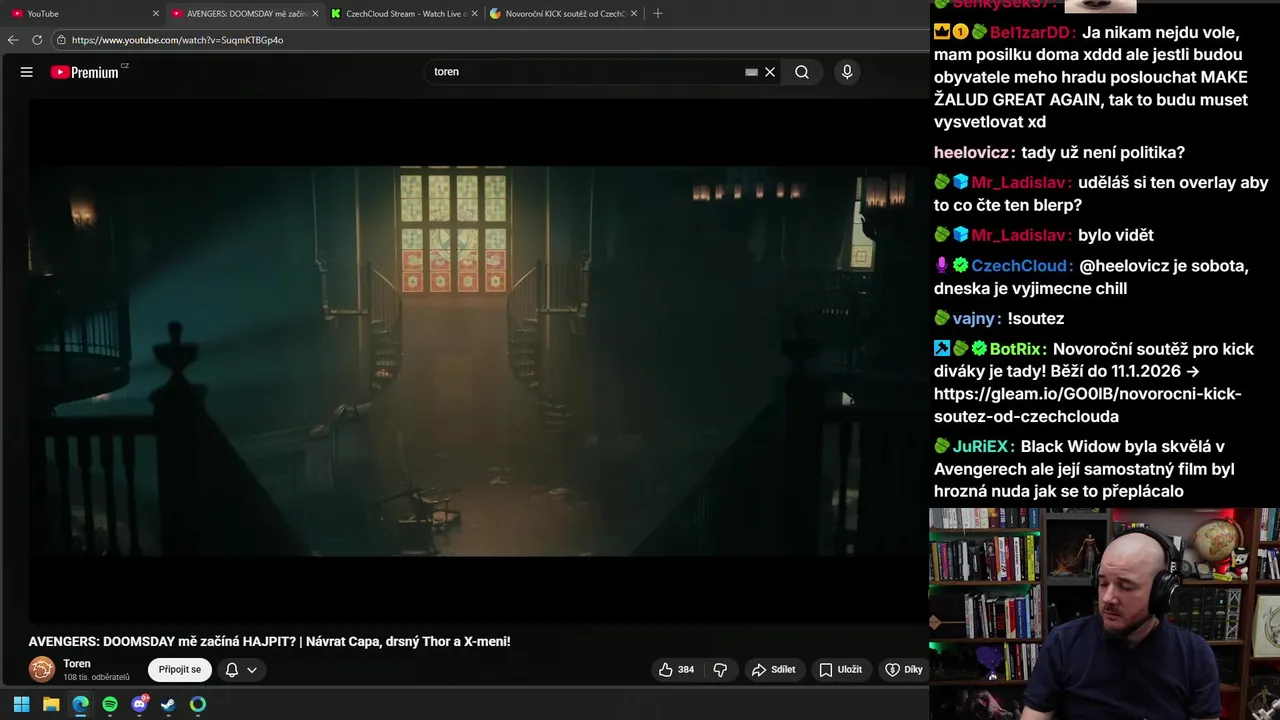
Task: Click the @heelovicz mention in CzechCloud's message
Action: point(1126,266)
